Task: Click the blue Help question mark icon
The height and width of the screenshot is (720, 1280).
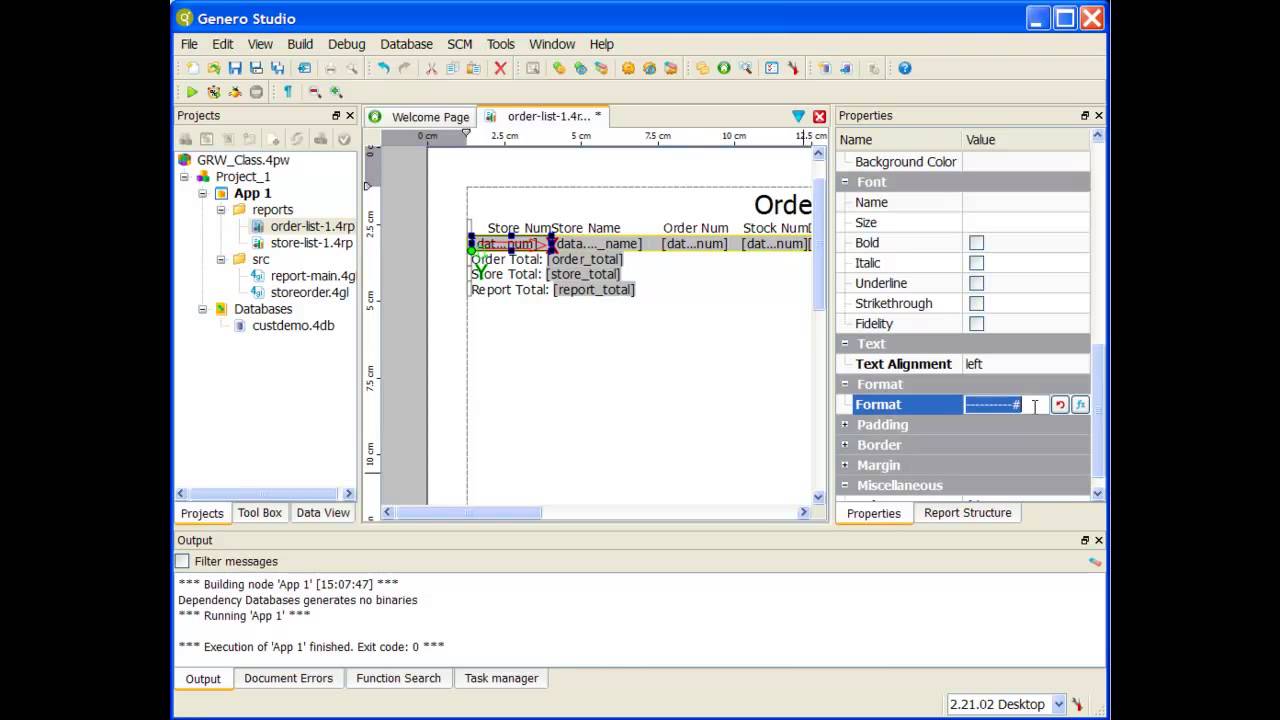Action: click(905, 68)
